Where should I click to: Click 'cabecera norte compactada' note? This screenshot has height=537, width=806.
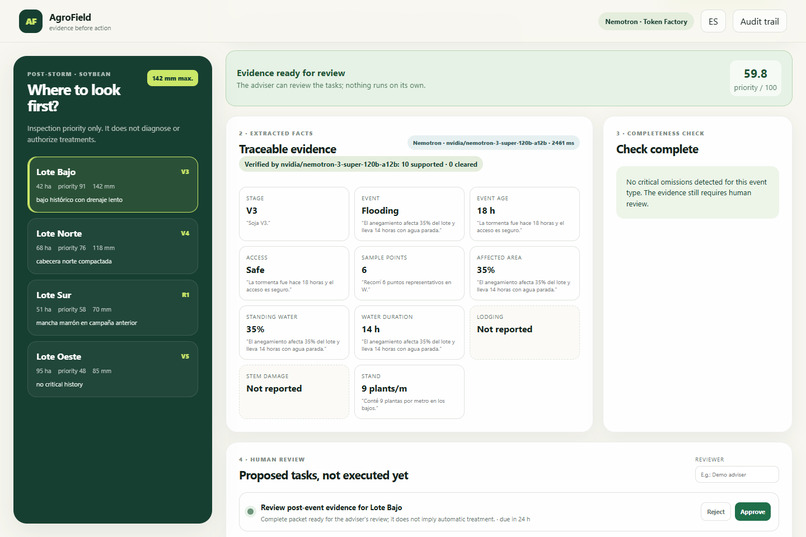point(74,261)
